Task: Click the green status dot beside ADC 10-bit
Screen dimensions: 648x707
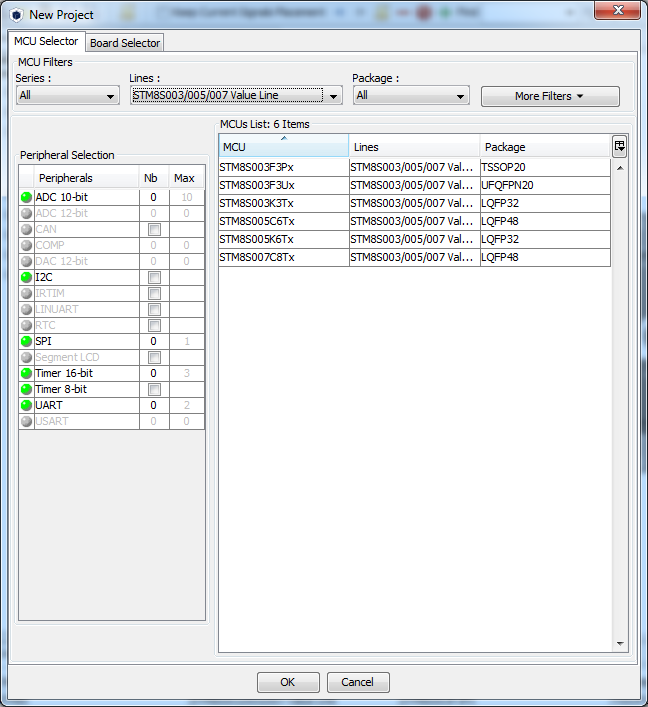Action: pos(27,197)
